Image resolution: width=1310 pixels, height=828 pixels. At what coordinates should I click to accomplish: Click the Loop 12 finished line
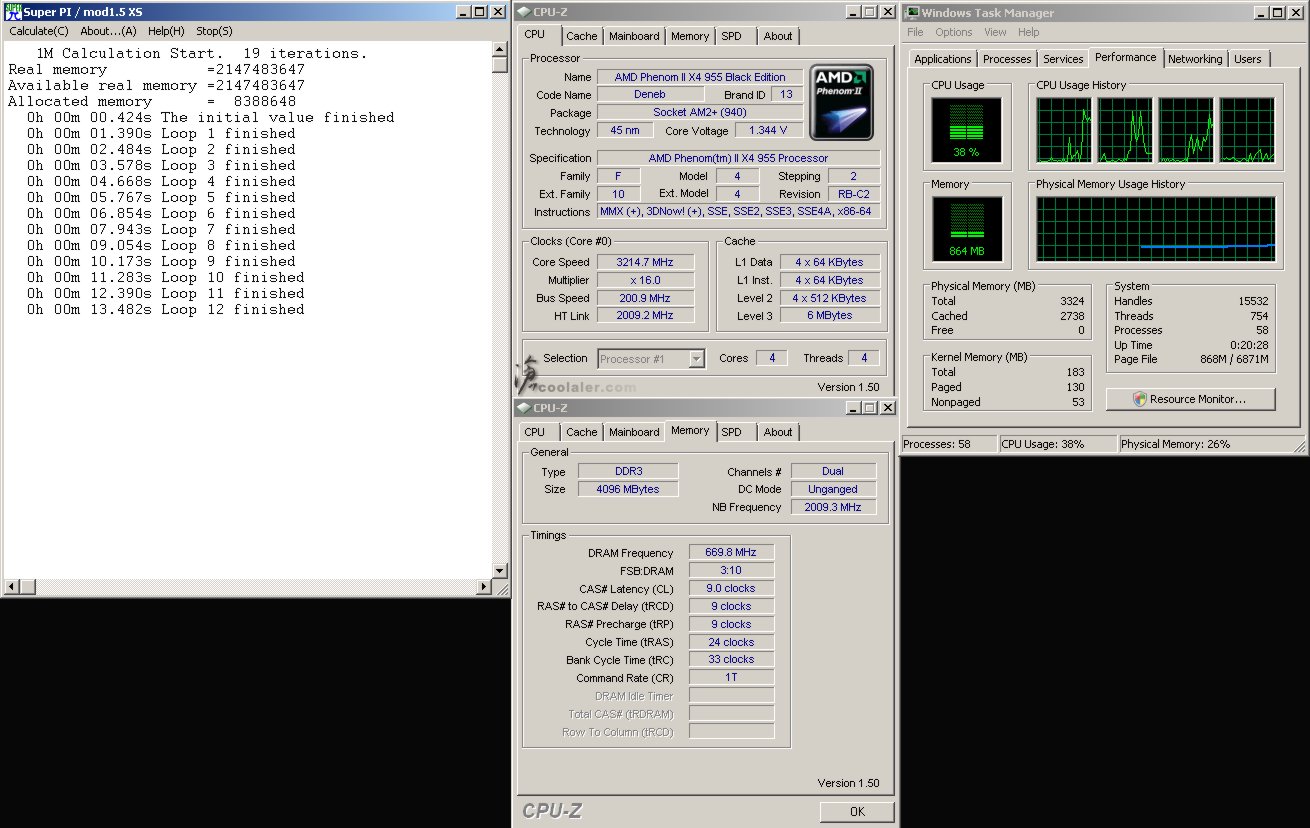[166, 310]
